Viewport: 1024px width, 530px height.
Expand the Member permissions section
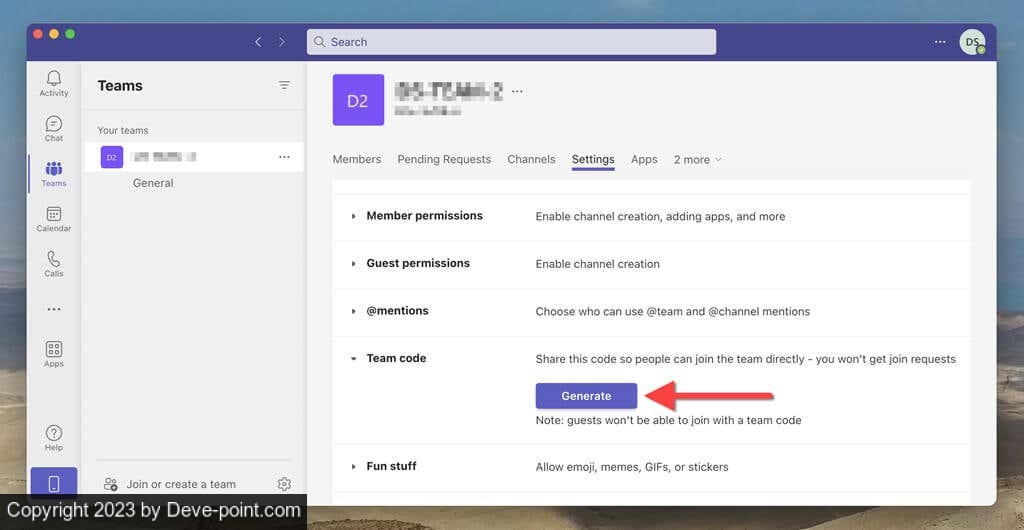pyautogui.click(x=353, y=216)
